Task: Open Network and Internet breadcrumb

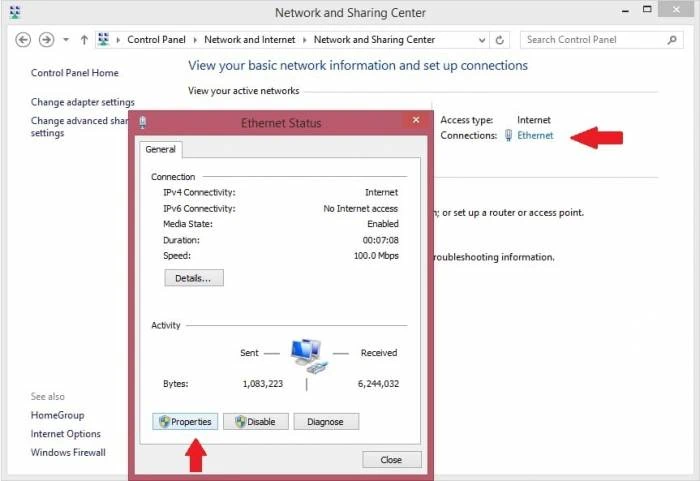Action: coord(250,40)
